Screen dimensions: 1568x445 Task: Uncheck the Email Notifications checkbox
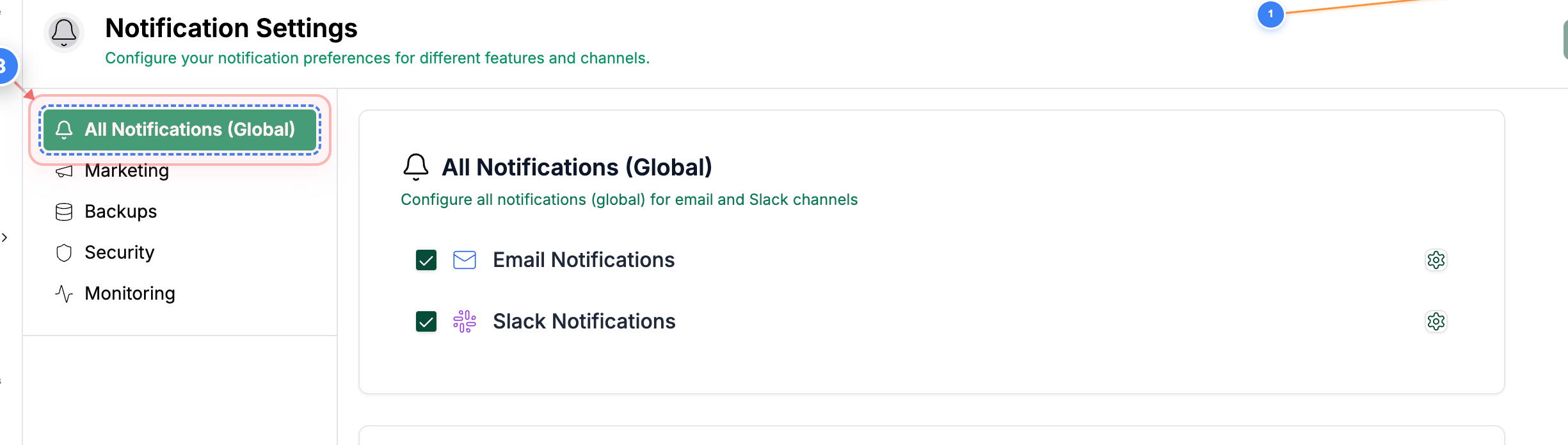click(x=426, y=260)
